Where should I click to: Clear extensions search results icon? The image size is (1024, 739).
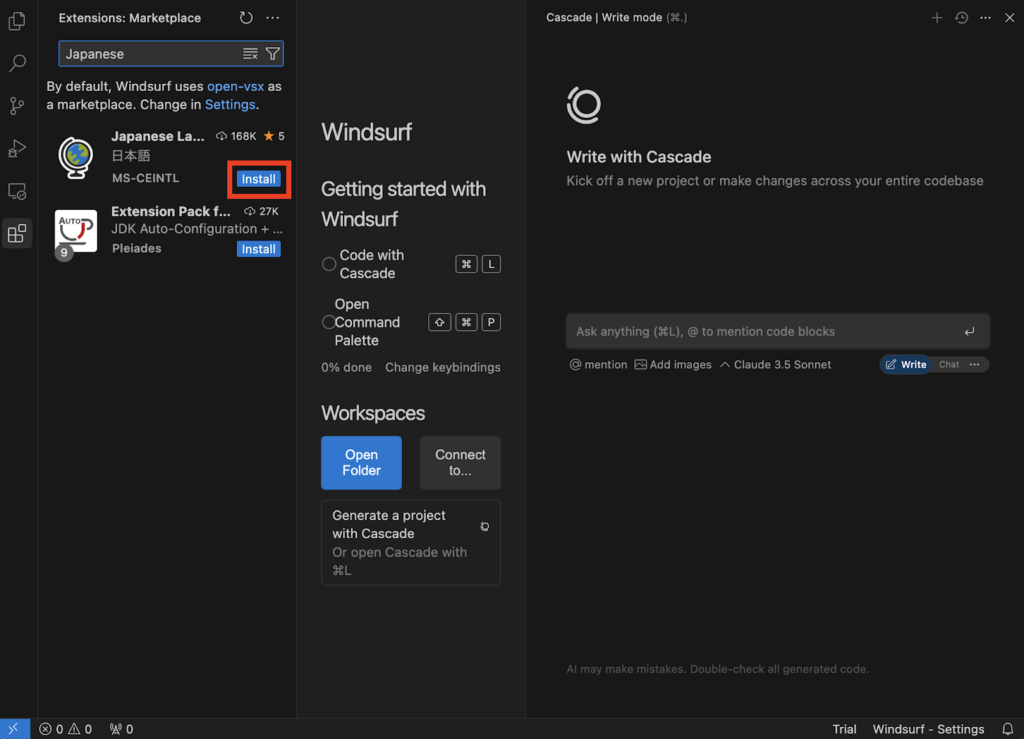pos(250,54)
